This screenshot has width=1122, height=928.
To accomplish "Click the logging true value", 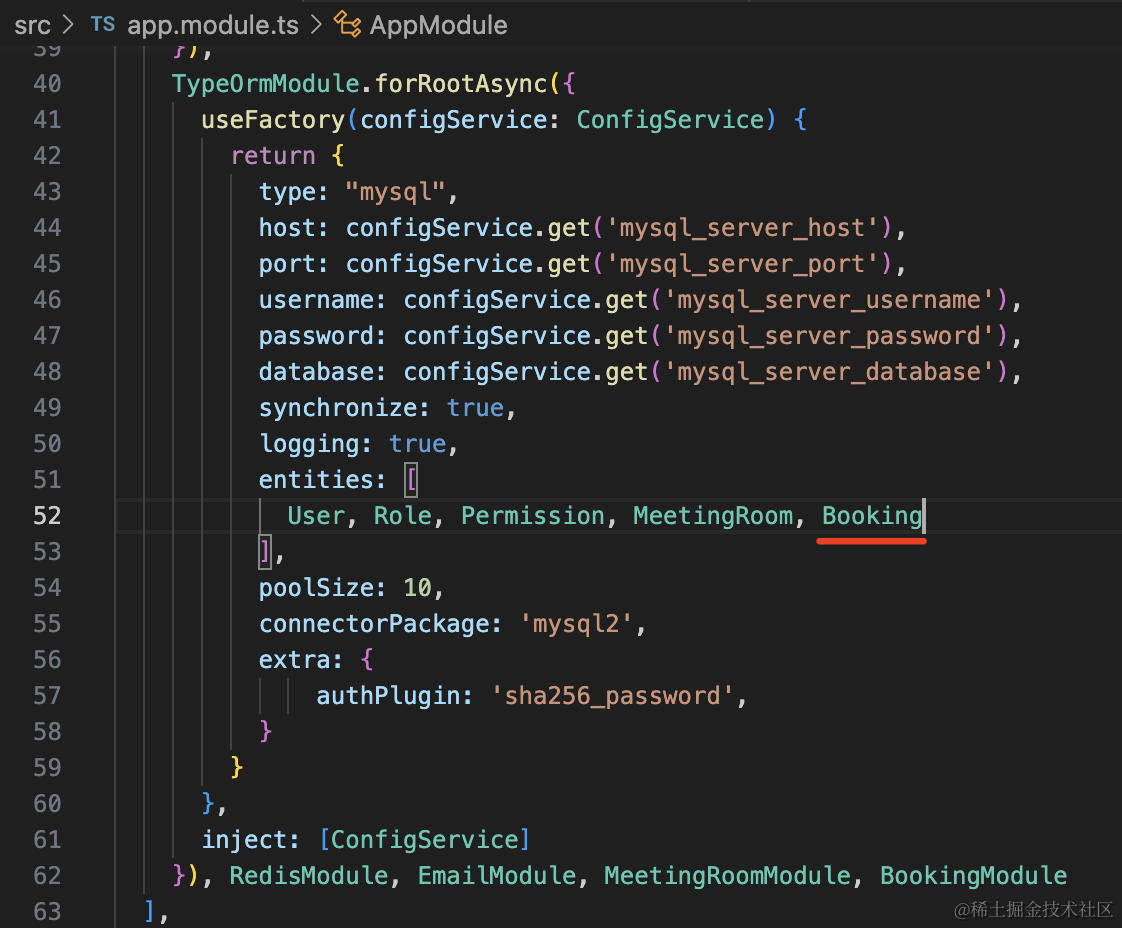I will (417, 444).
